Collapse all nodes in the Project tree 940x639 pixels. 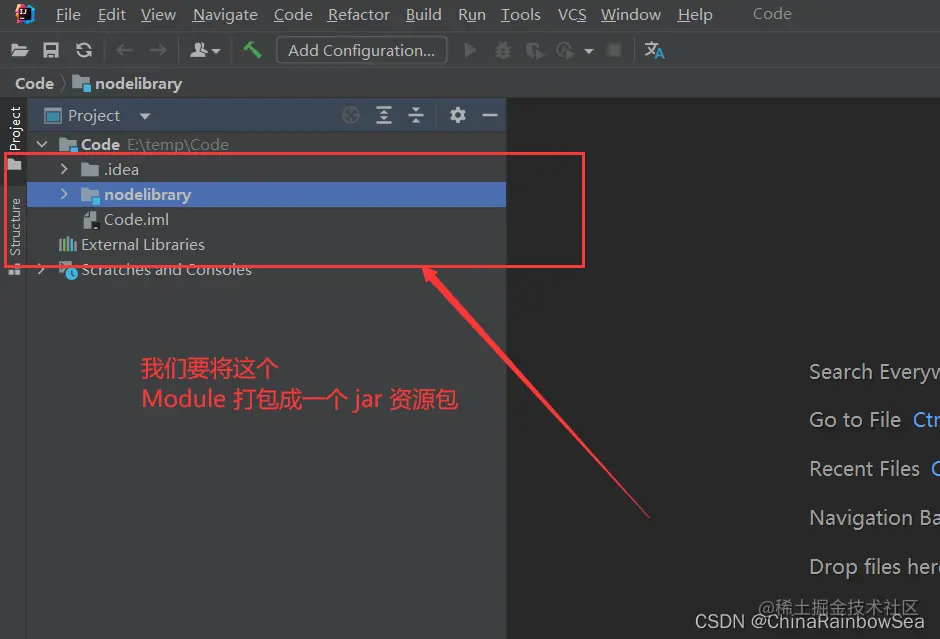coord(416,115)
